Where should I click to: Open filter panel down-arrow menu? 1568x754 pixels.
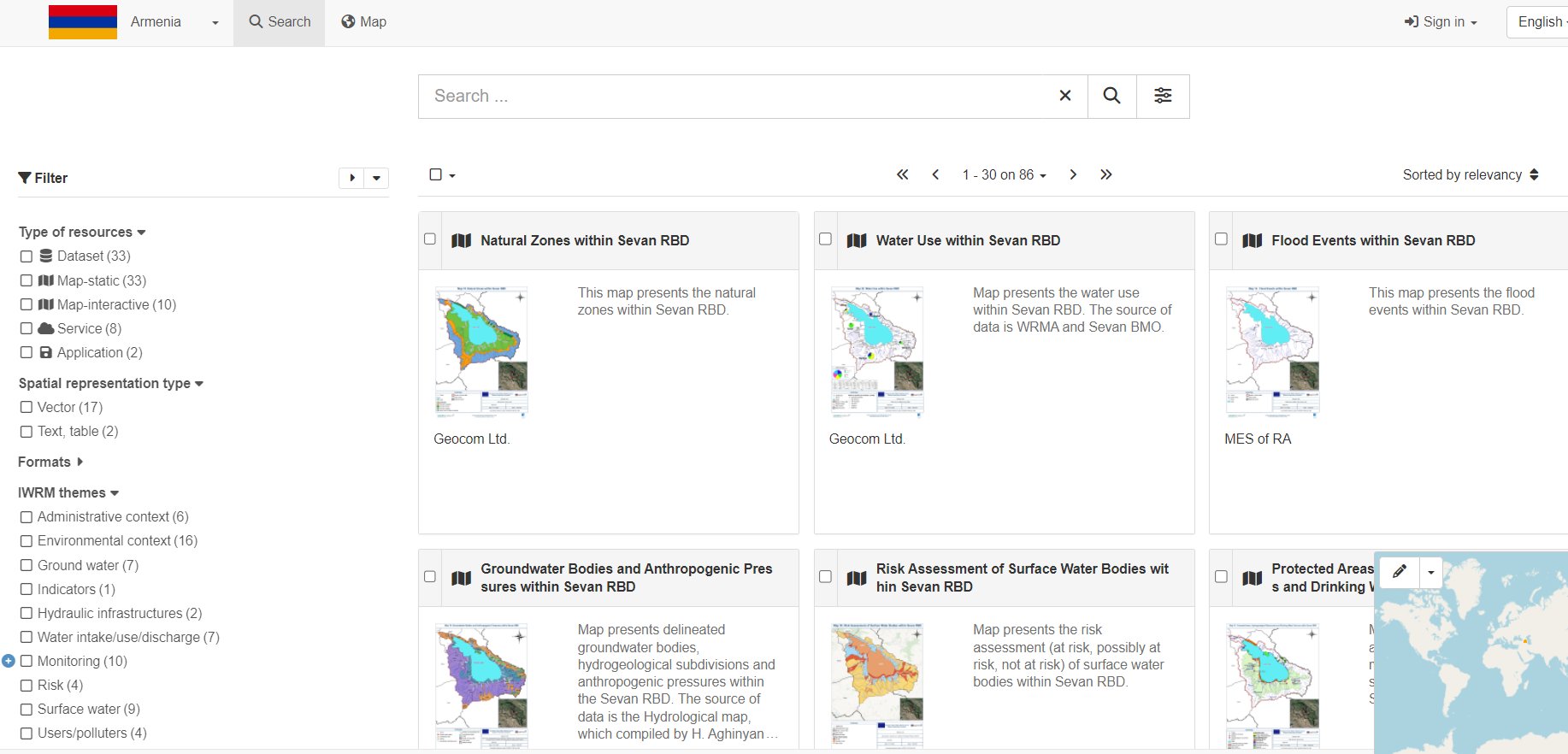pyautogui.click(x=376, y=178)
